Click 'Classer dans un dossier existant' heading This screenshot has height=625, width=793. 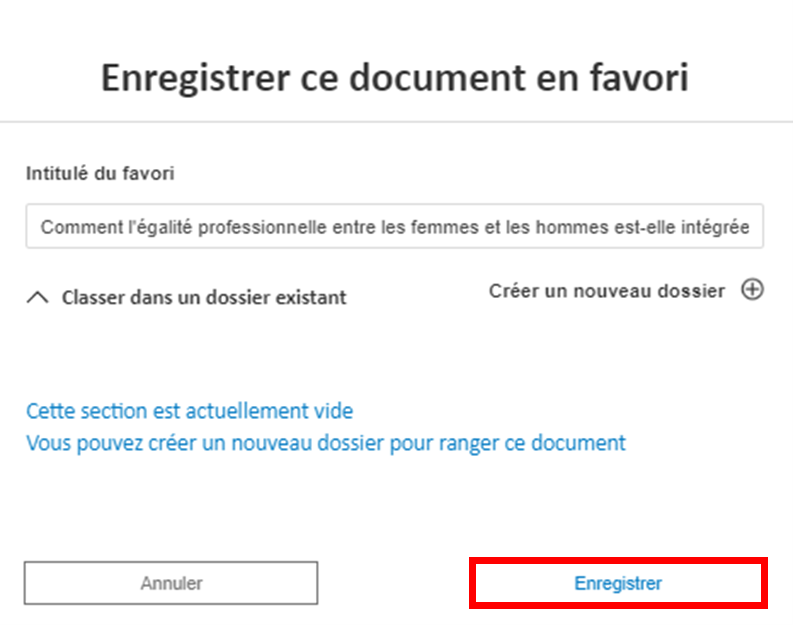[x=204, y=297]
